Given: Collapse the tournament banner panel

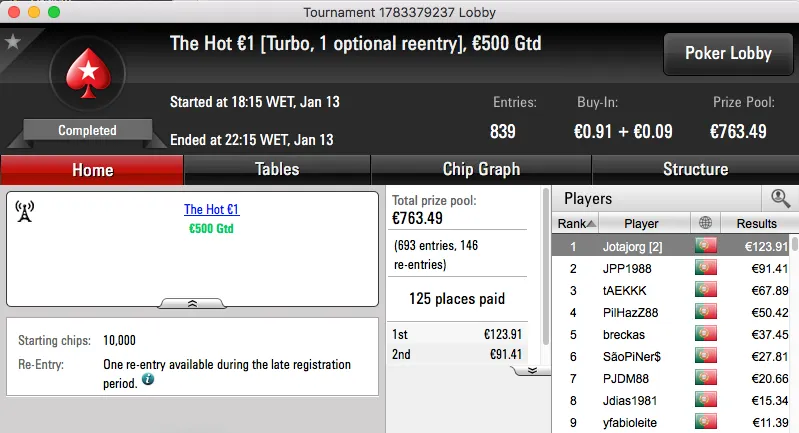Looking at the screenshot, I should point(193,302).
